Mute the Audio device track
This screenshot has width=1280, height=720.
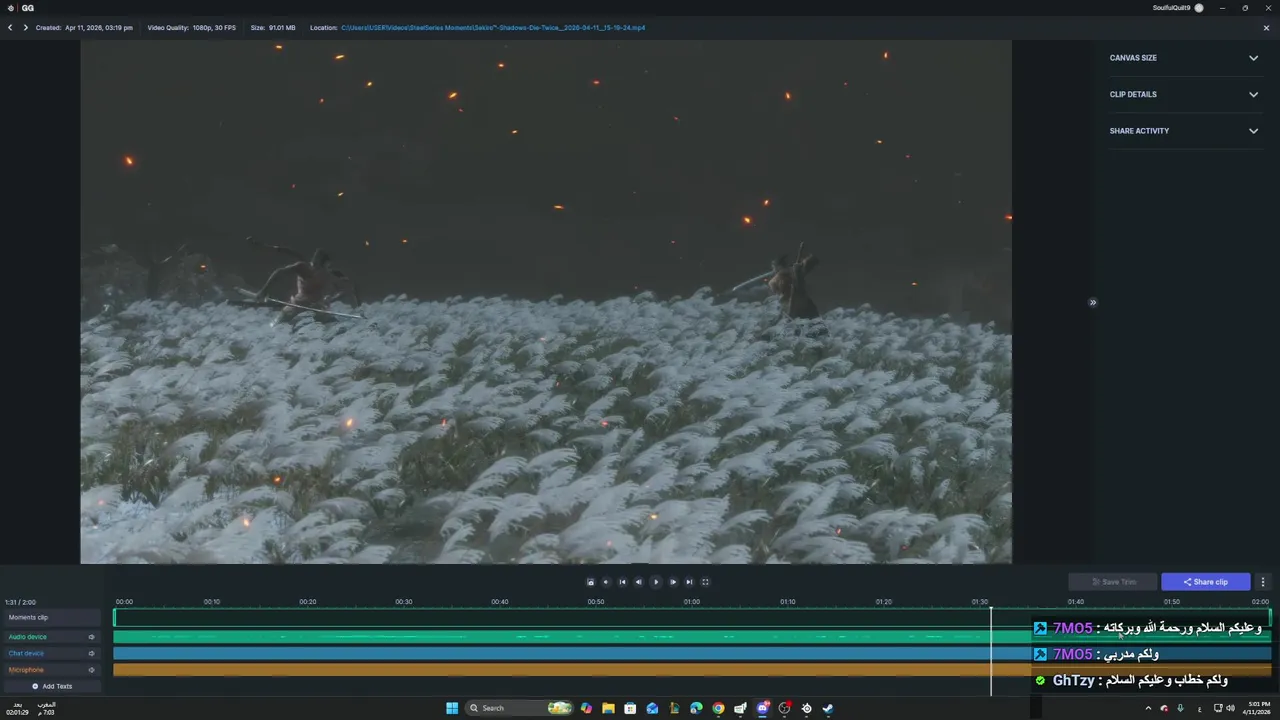tap(91, 637)
